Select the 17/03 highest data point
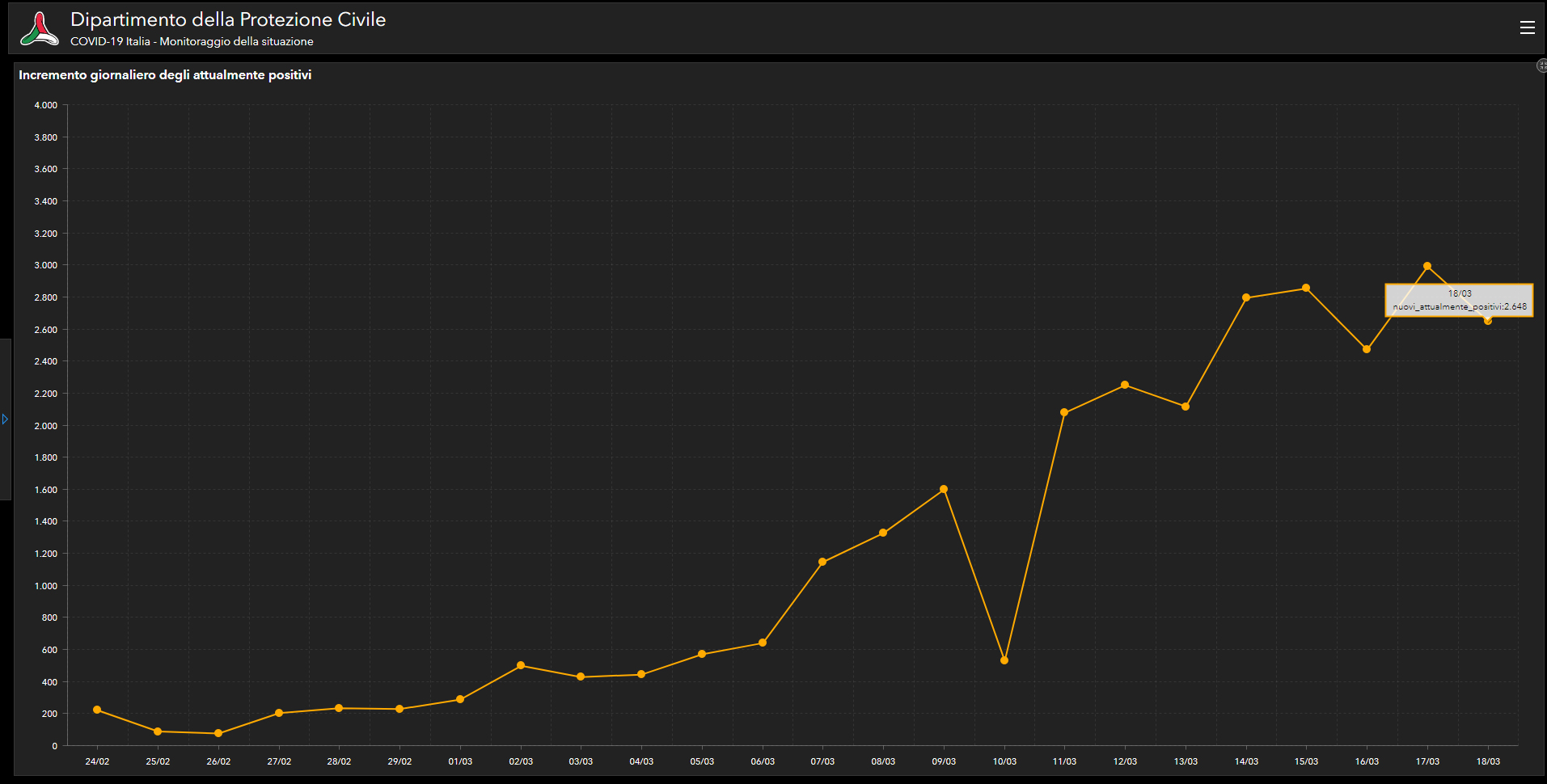The image size is (1547, 784). [x=1427, y=266]
